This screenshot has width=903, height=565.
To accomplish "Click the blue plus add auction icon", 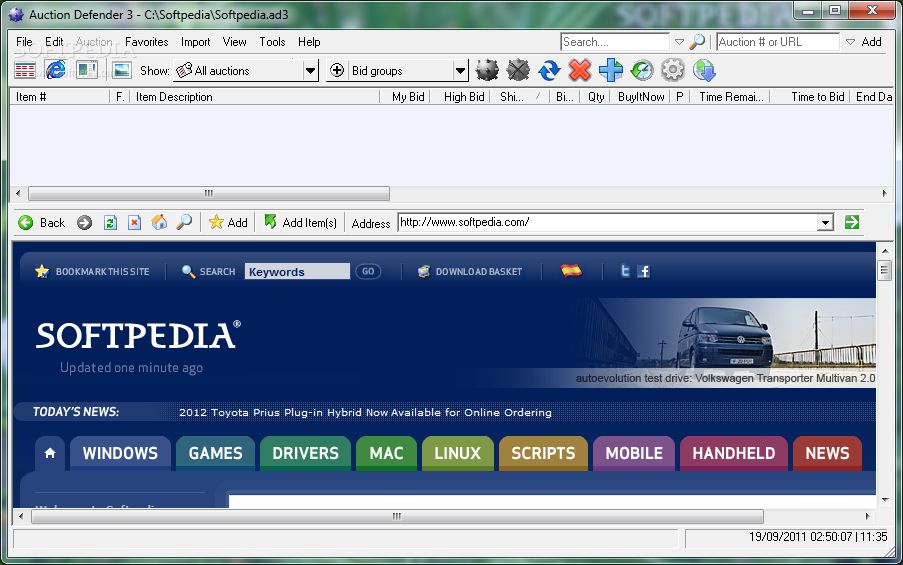I will 611,70.
